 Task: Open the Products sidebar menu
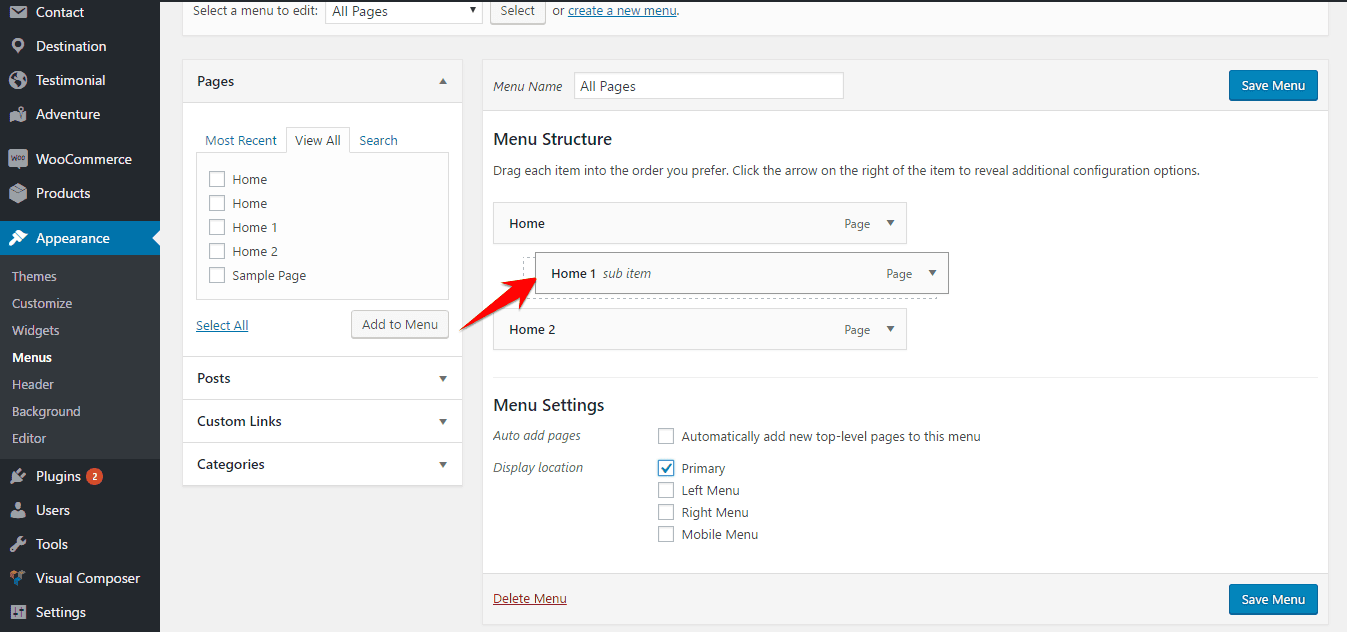(x=60, y=193)
